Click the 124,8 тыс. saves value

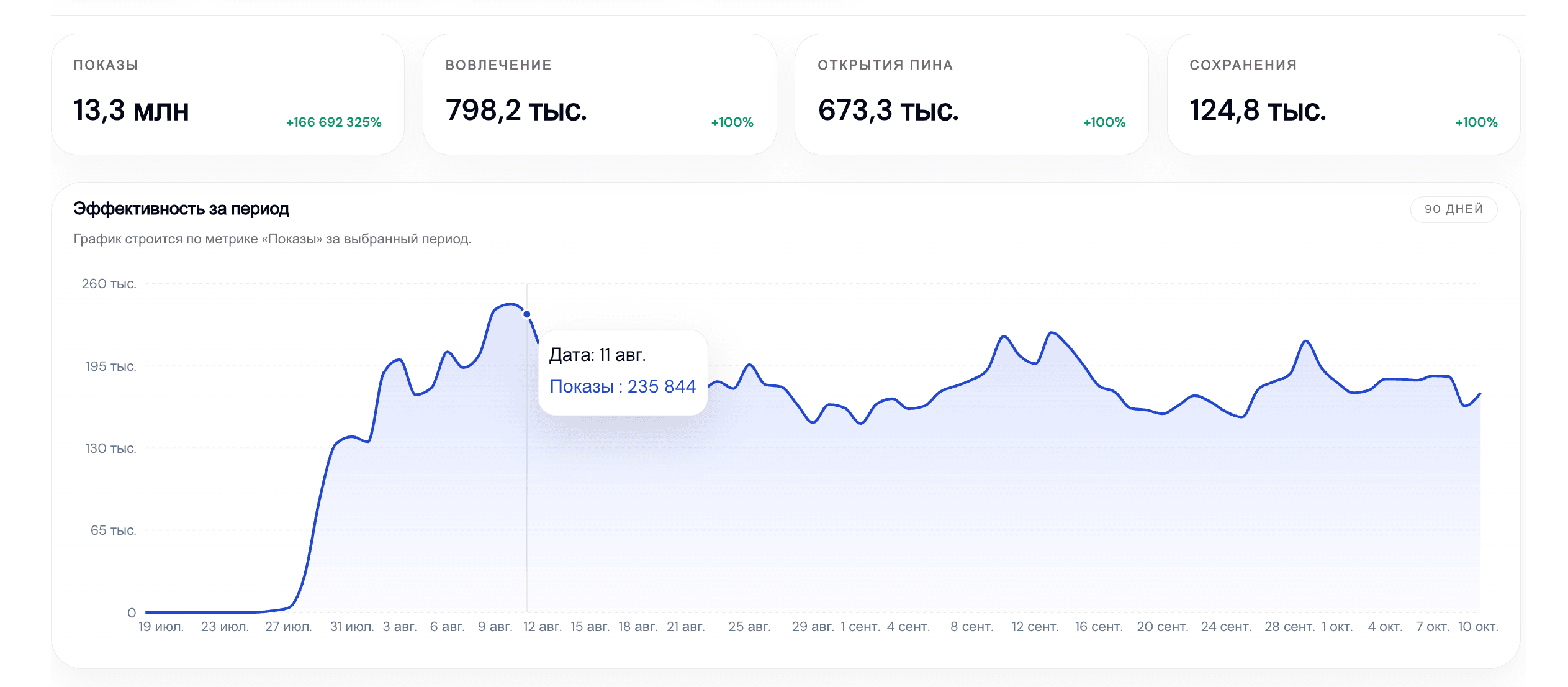pos(1258,111)
